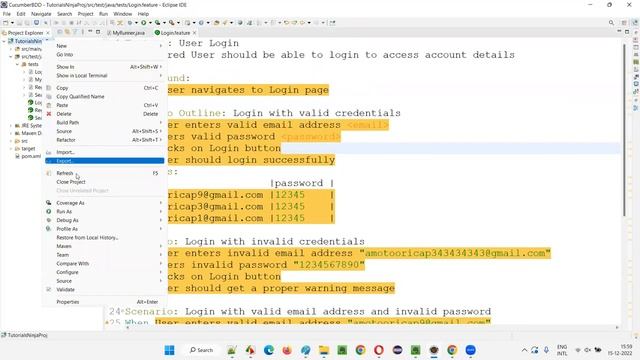Click the editor vertical scrollbar

[x=624, y=131]
